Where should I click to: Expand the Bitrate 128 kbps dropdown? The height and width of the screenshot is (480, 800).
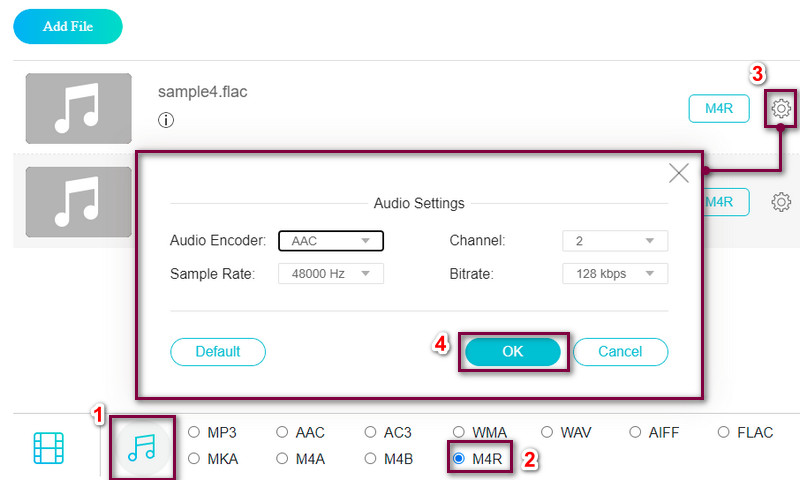coord(615,273)
